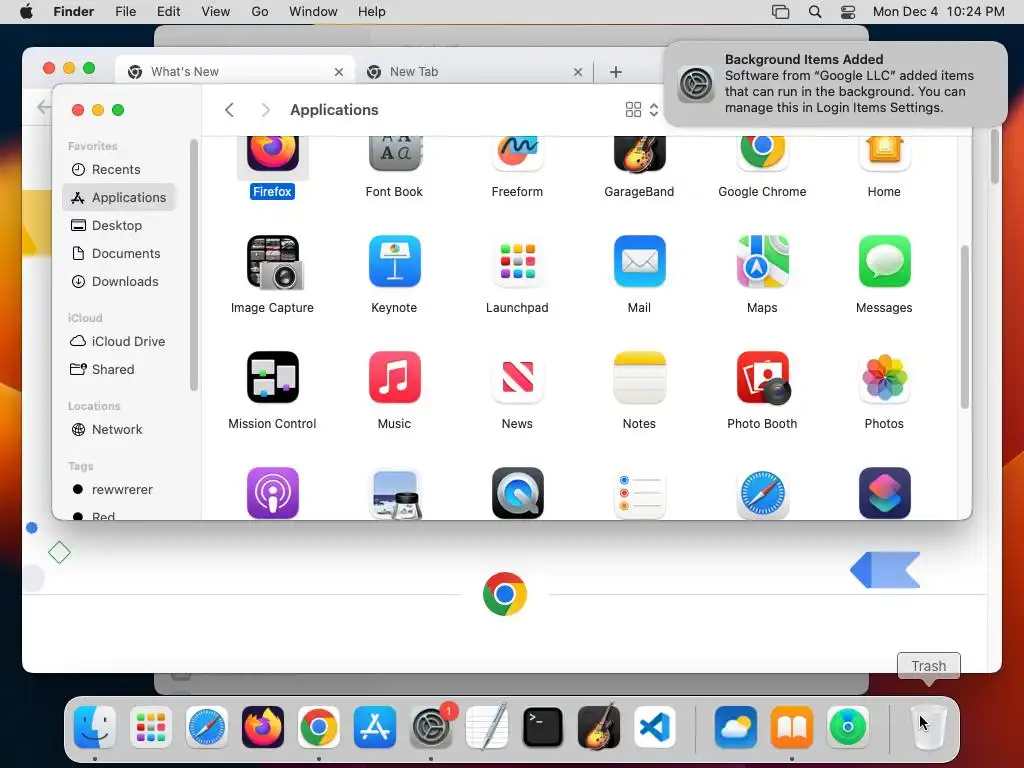Switch to New Tab in Chrome
This screenshot has width=1024, height=768.
473,72
